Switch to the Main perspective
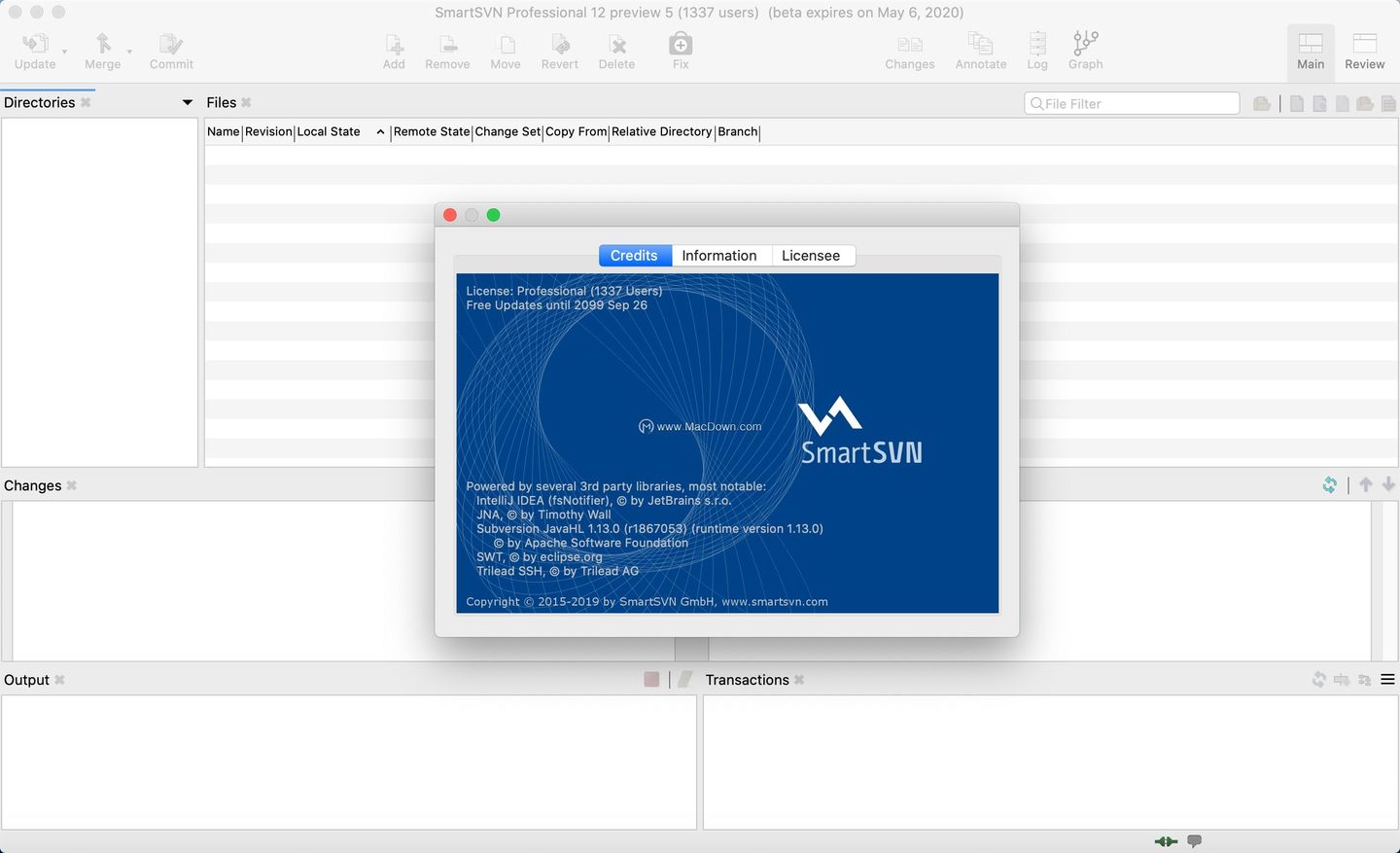The width and height of the screenshot is (1400, 853). pyautogui.click(x=1311, y=51)
